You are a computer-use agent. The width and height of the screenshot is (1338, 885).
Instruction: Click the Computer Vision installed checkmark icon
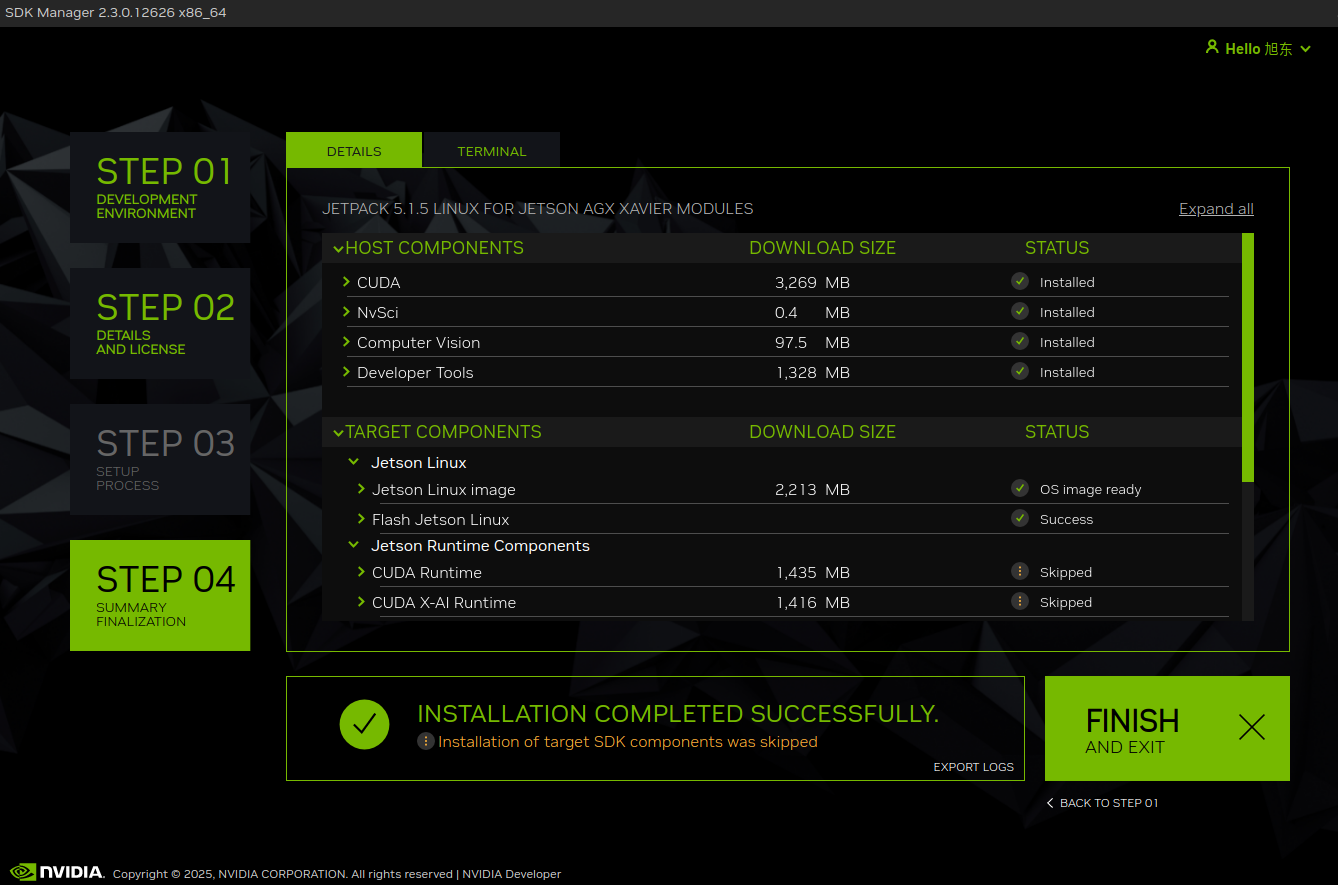pyautogui.click(x=1019, y=341)
